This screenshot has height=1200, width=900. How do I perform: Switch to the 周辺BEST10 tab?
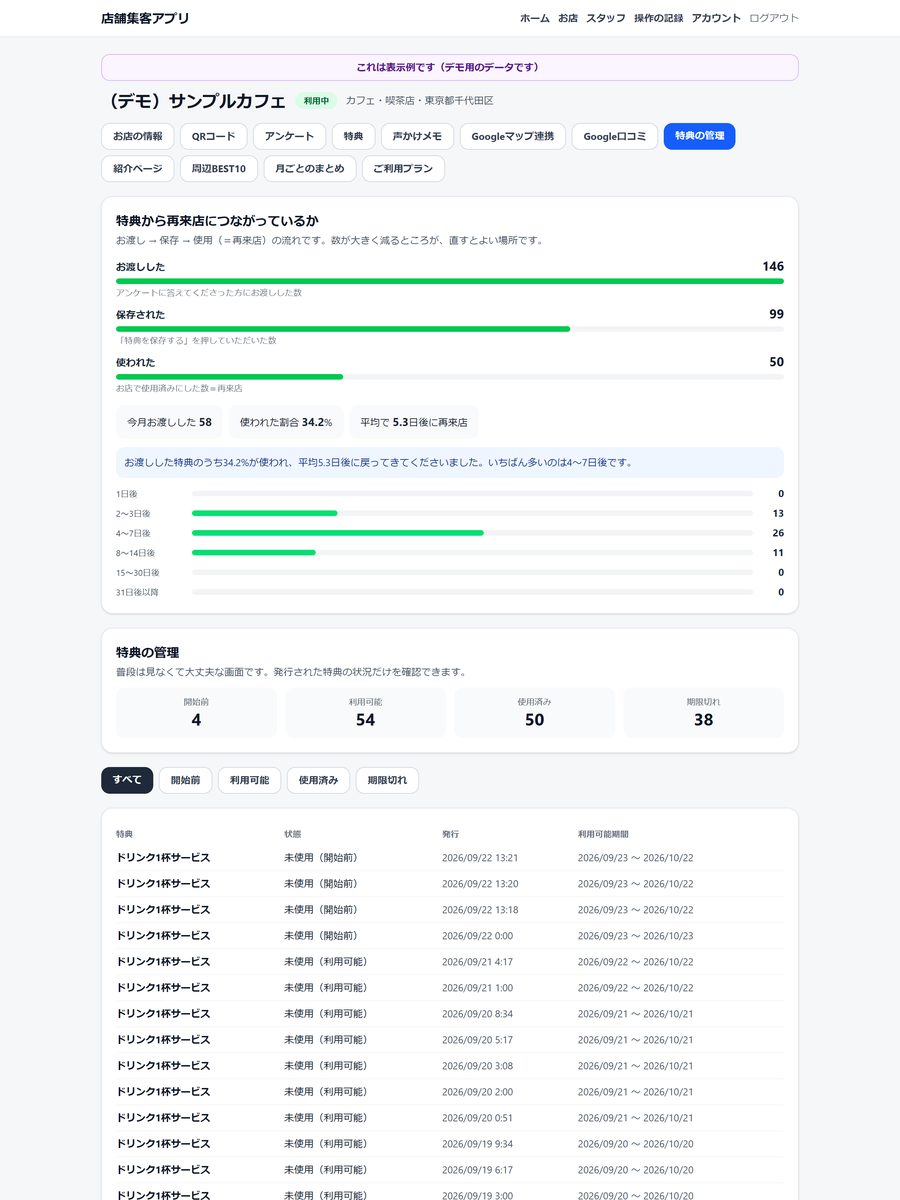click(x=219, y=169)
